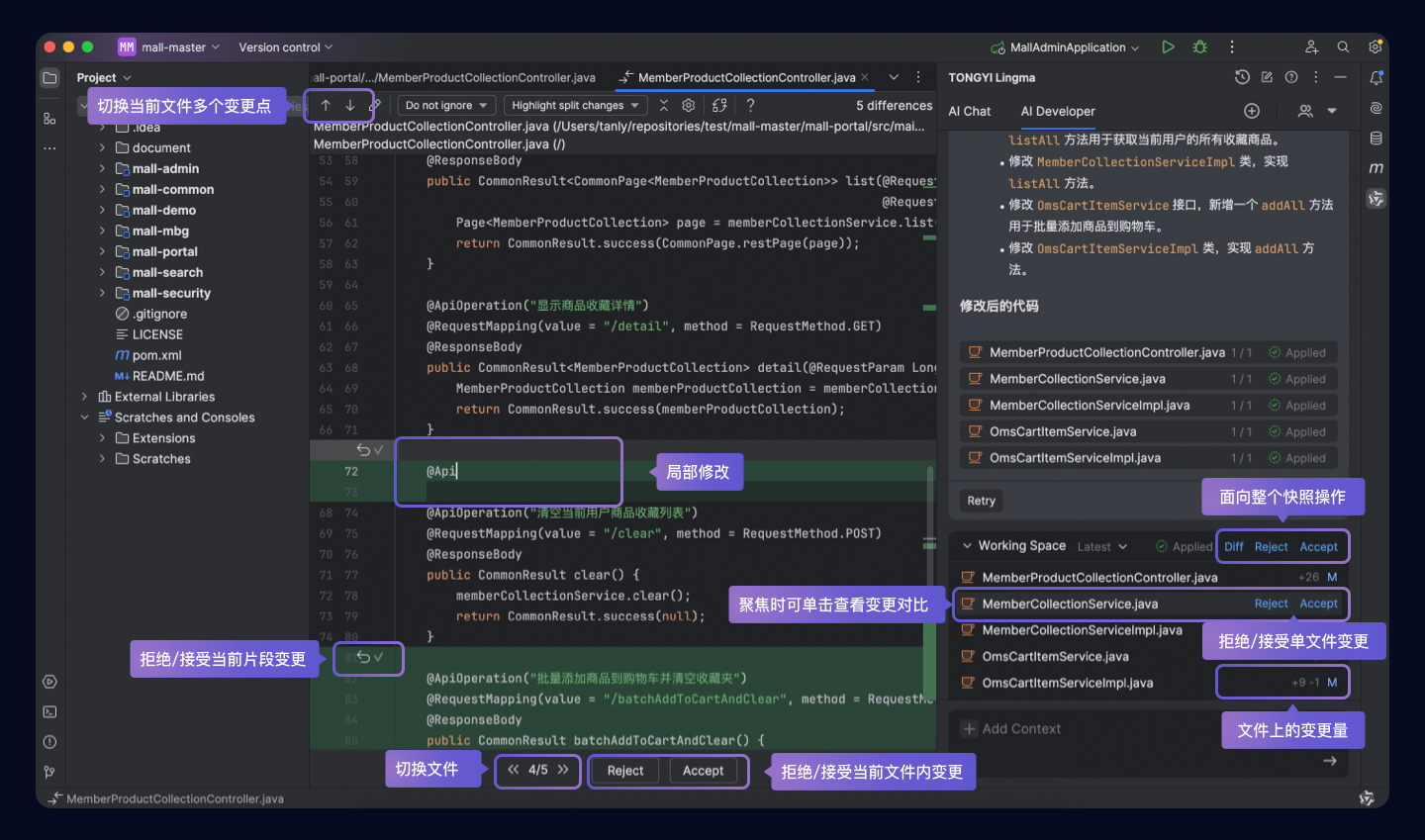The image size is (1425, 840).
Task: Add new AI Developer session plus icon
Action: point(1252,111)
